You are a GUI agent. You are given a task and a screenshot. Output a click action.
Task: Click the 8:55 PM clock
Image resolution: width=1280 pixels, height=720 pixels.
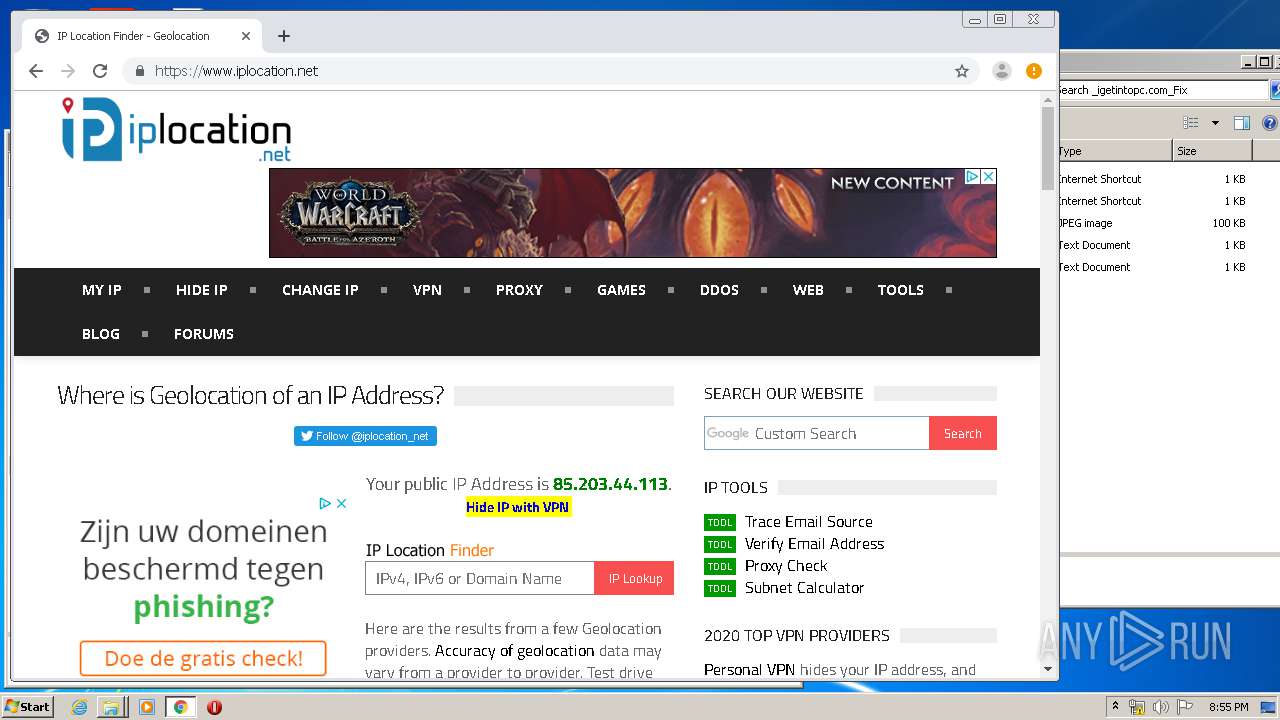1229,707
